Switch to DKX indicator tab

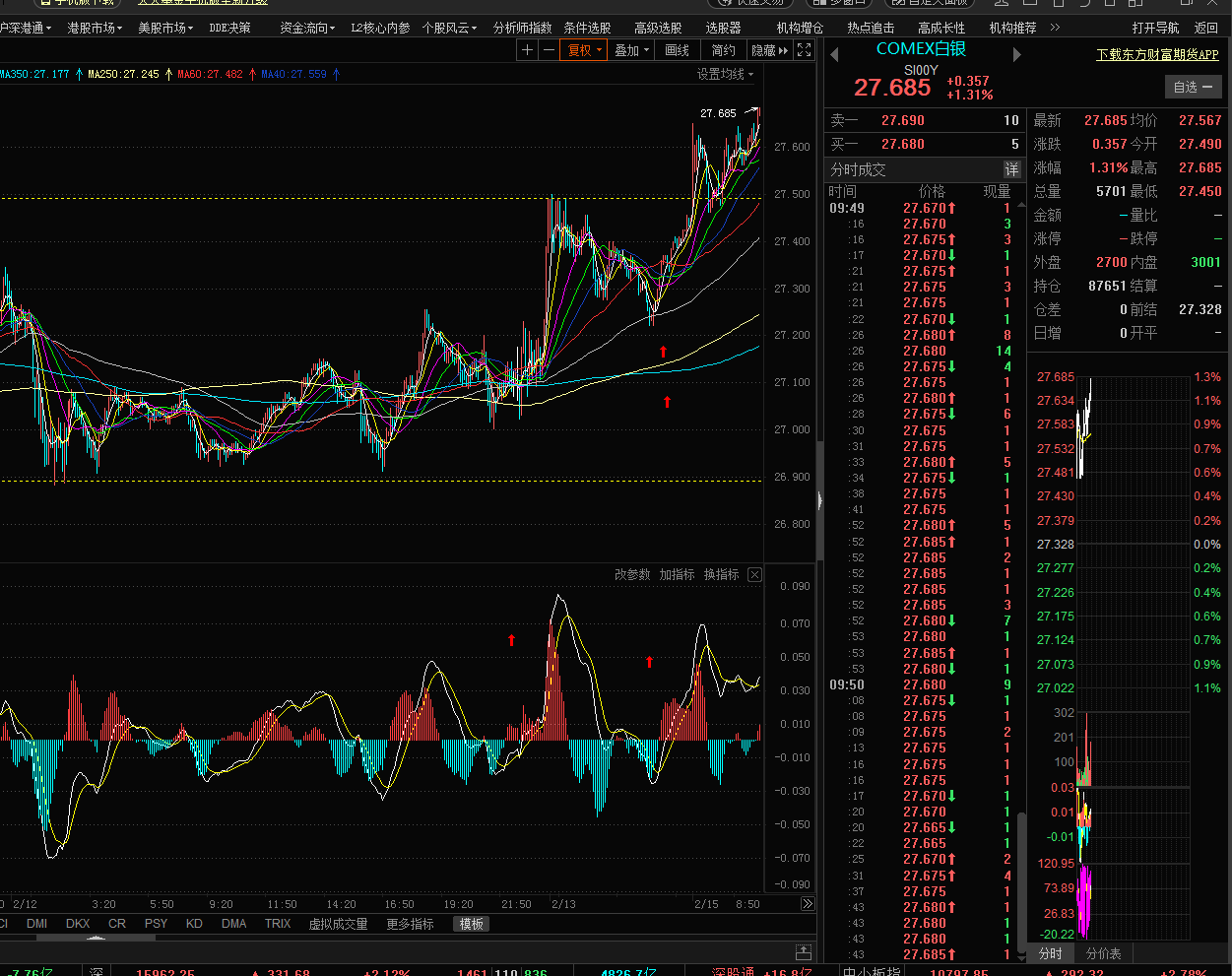click(x=78, y=924)
